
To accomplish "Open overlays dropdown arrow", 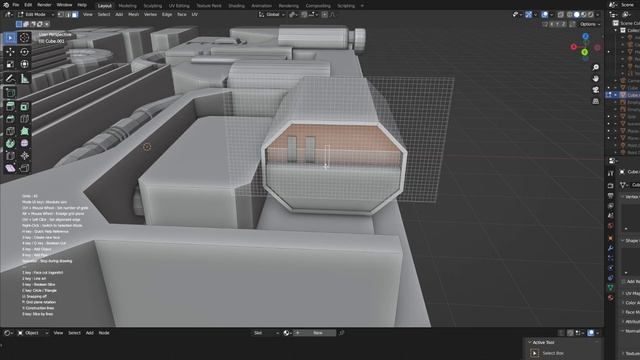I will coord(551,14).
